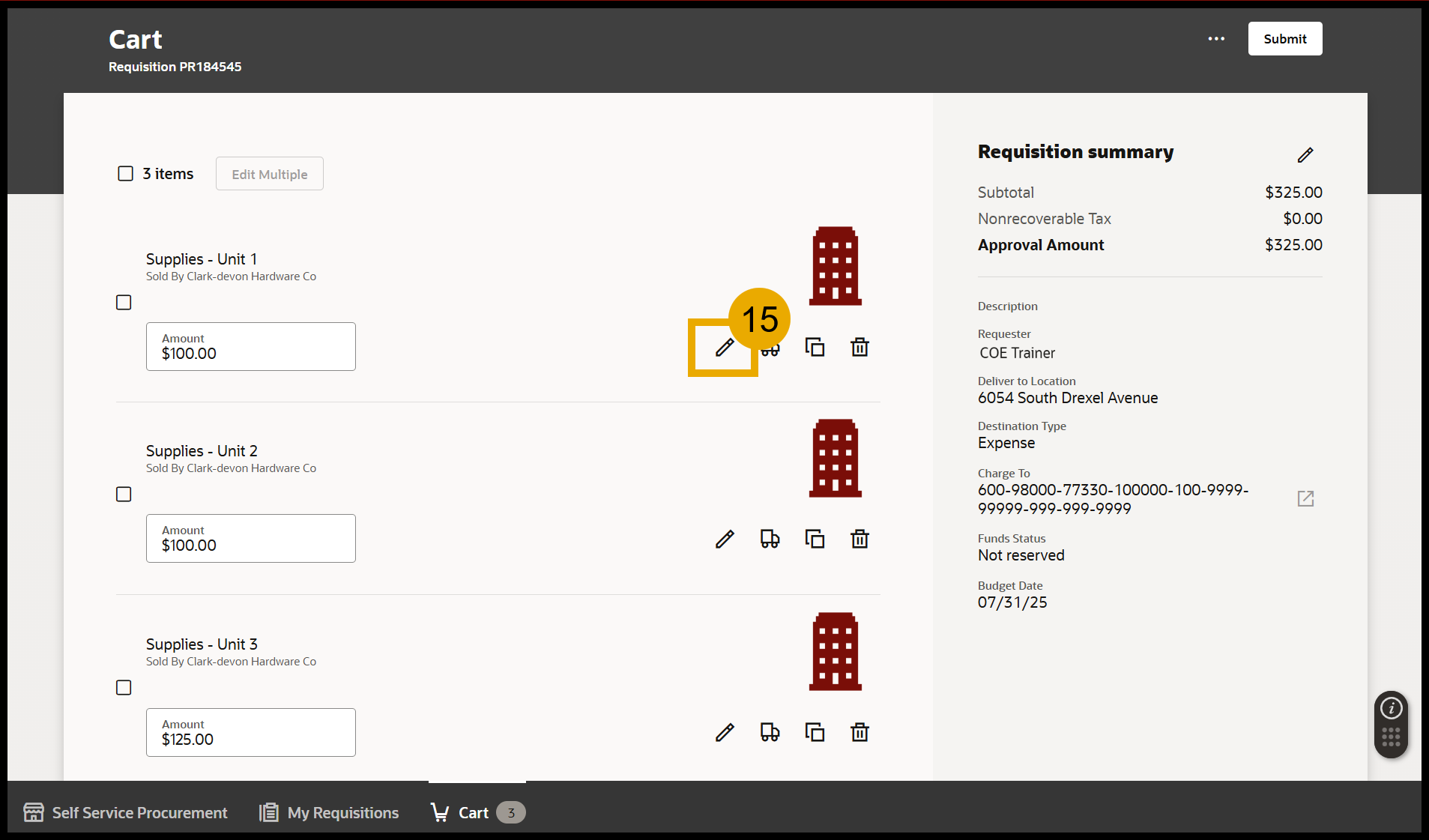Edit the Requisition summary with pencil icon
The image size is (1429, 840).
(1305, 155)
